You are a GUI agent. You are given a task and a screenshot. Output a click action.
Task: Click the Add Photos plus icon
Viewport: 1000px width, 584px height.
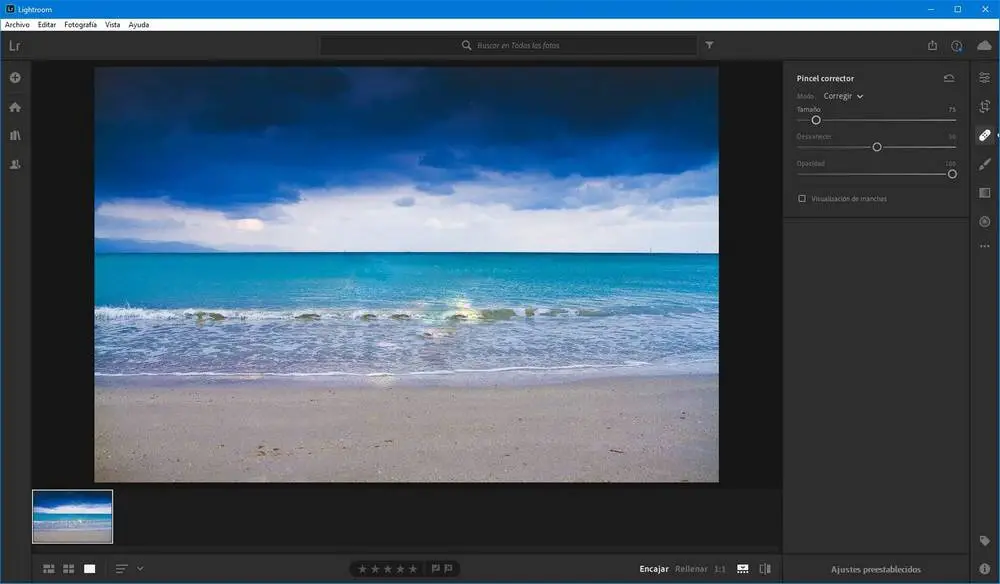tap(15, 78)
